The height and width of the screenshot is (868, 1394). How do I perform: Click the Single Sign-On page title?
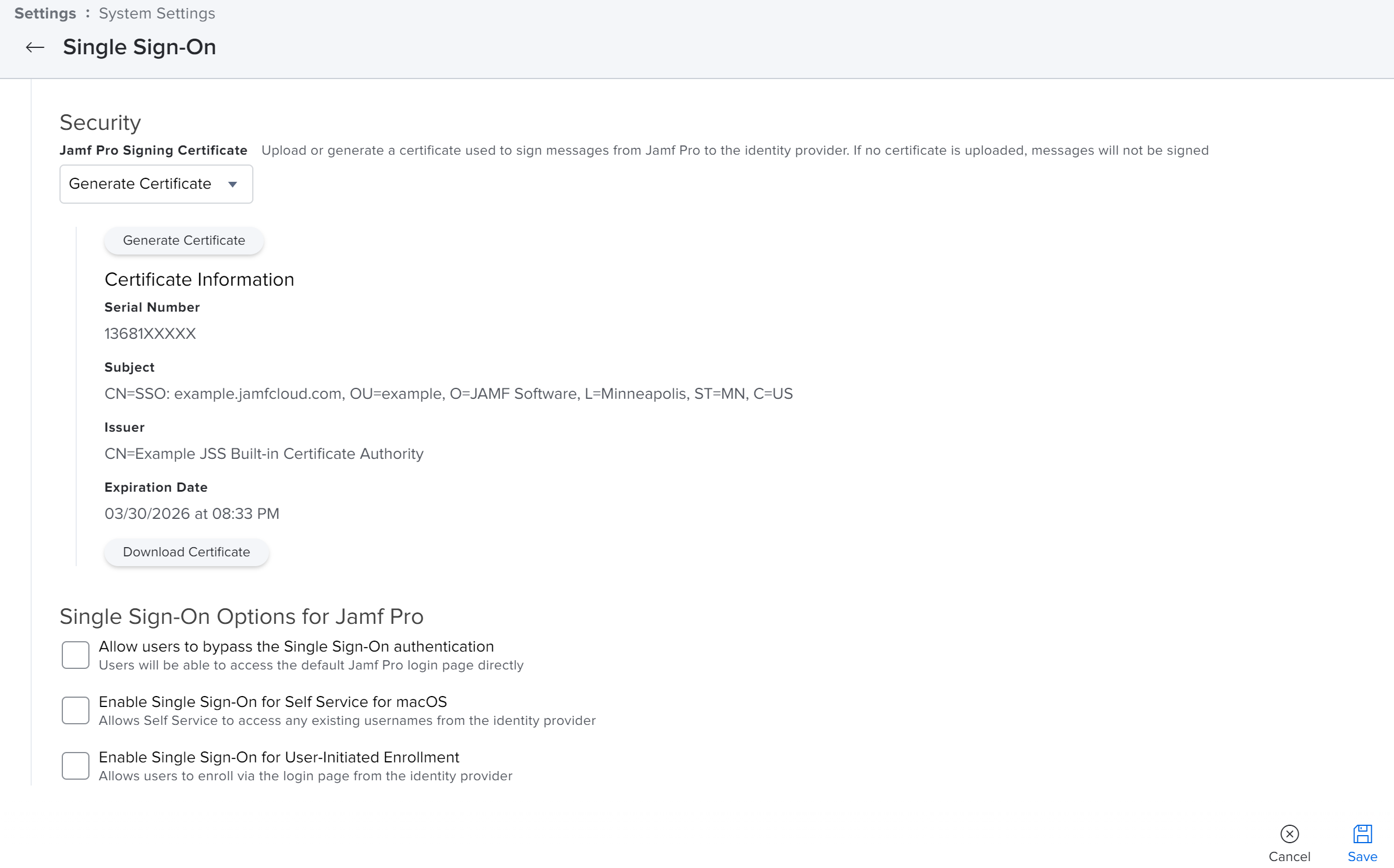pyautogui.click(x=140, y=47)
